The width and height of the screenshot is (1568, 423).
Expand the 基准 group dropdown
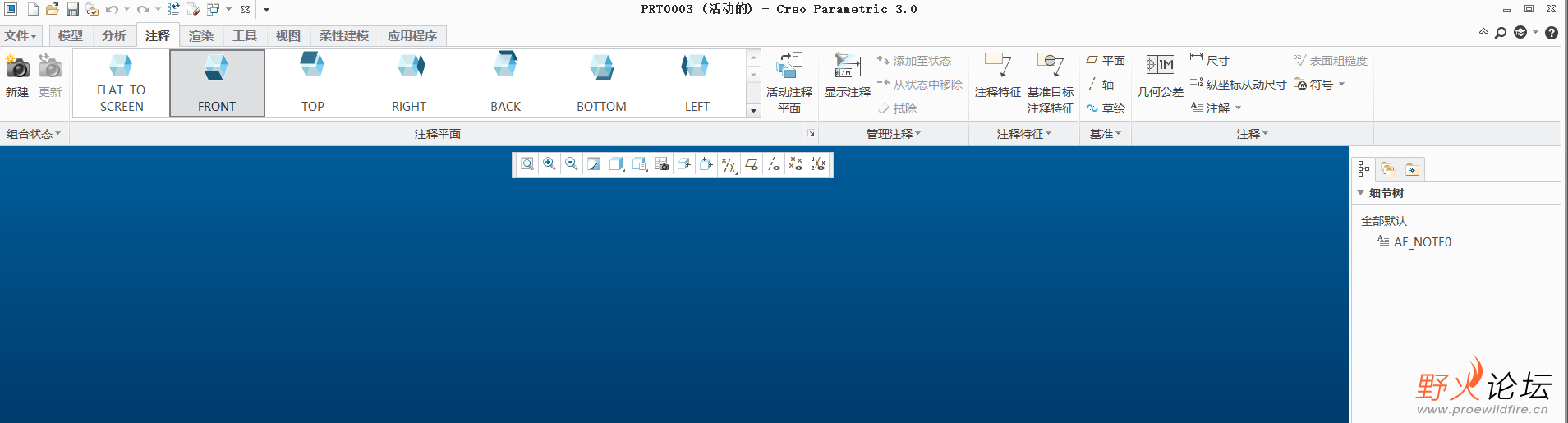pyautogui.click(x=1106, y=134)
